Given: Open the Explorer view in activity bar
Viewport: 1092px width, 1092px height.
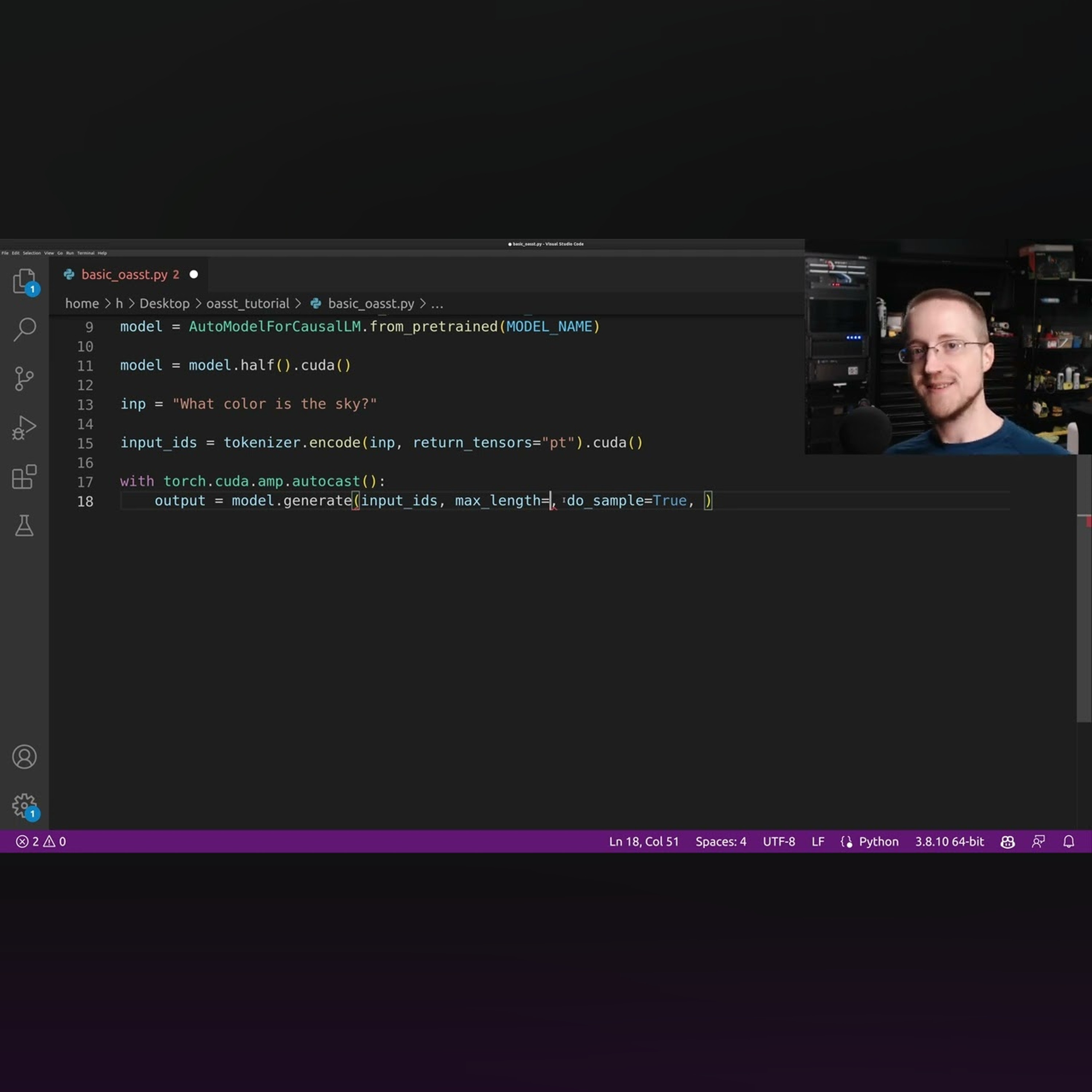Looking at the screenshot, I should coord(24,281).
